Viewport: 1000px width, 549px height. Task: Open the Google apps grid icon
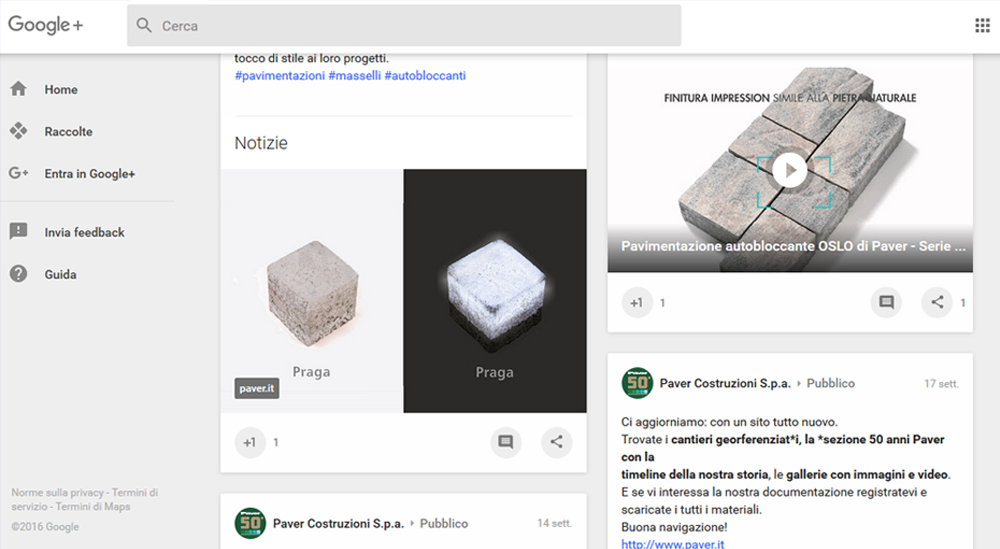click(982, 26)
